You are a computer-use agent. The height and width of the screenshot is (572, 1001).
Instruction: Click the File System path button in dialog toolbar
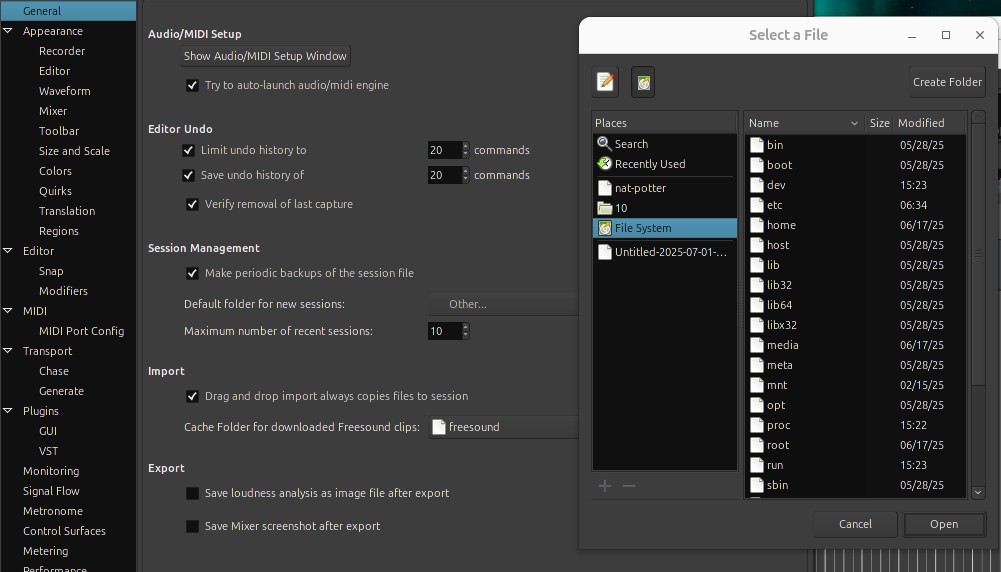(x=643, y=82)
